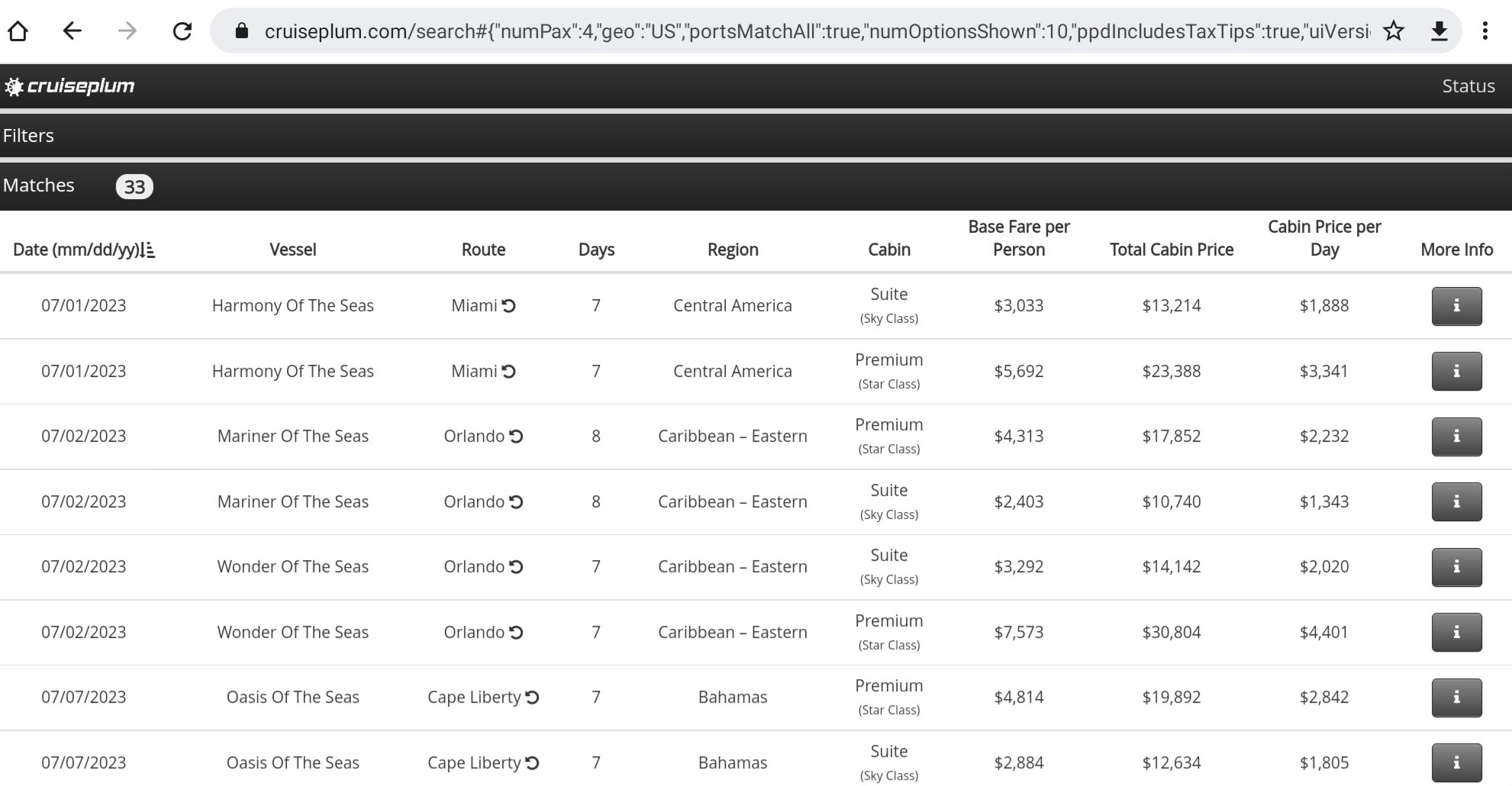Select $3,033 base fare cell

pos(1019,306)
